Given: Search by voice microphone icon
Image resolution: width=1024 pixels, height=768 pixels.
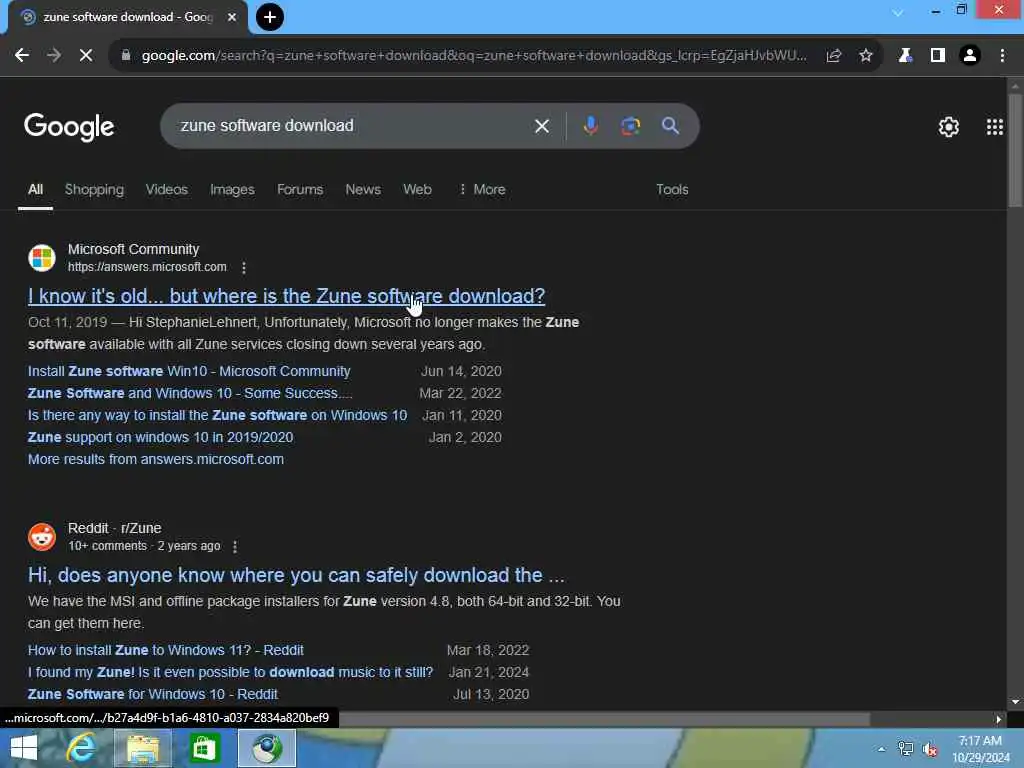Looking at the screenshot, I should pyautogui.click(x=590, y=125).
